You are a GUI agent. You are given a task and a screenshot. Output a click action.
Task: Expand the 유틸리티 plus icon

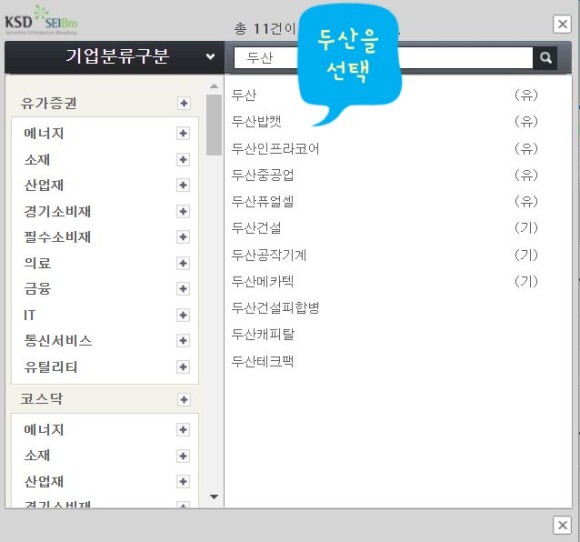(183, 367)
